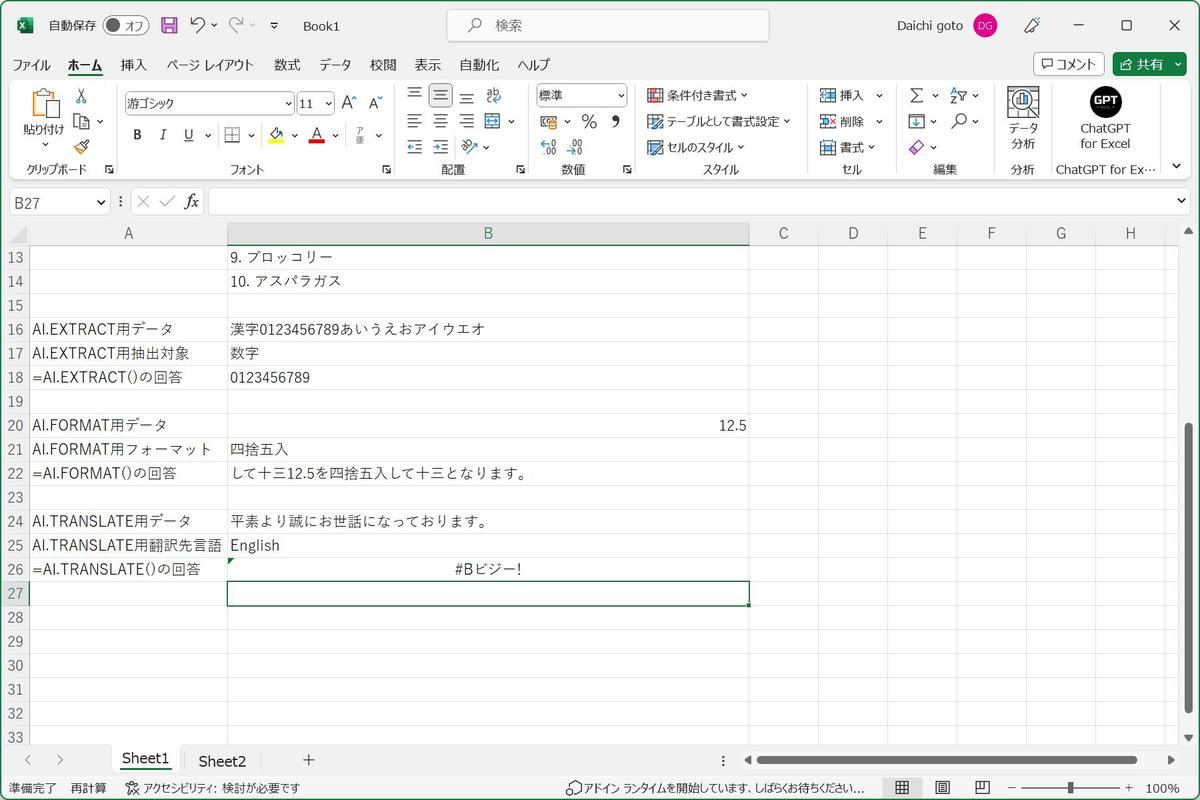Click the Normal view grid icon
The height and width of the screenshot is (800, 1200).
902,788
